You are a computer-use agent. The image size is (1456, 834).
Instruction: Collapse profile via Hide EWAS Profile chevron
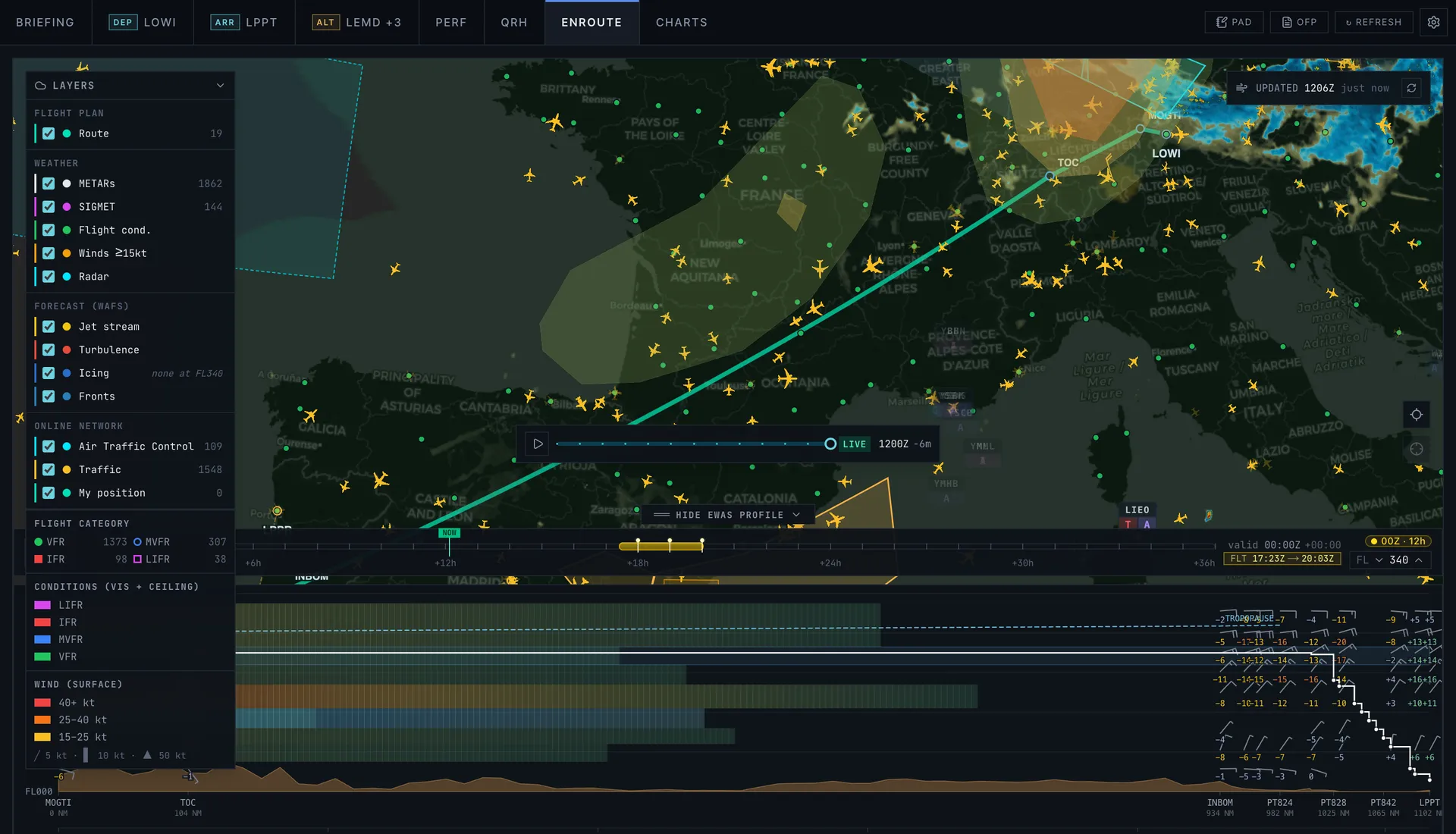pyautogui.click(x=796, y=515)
